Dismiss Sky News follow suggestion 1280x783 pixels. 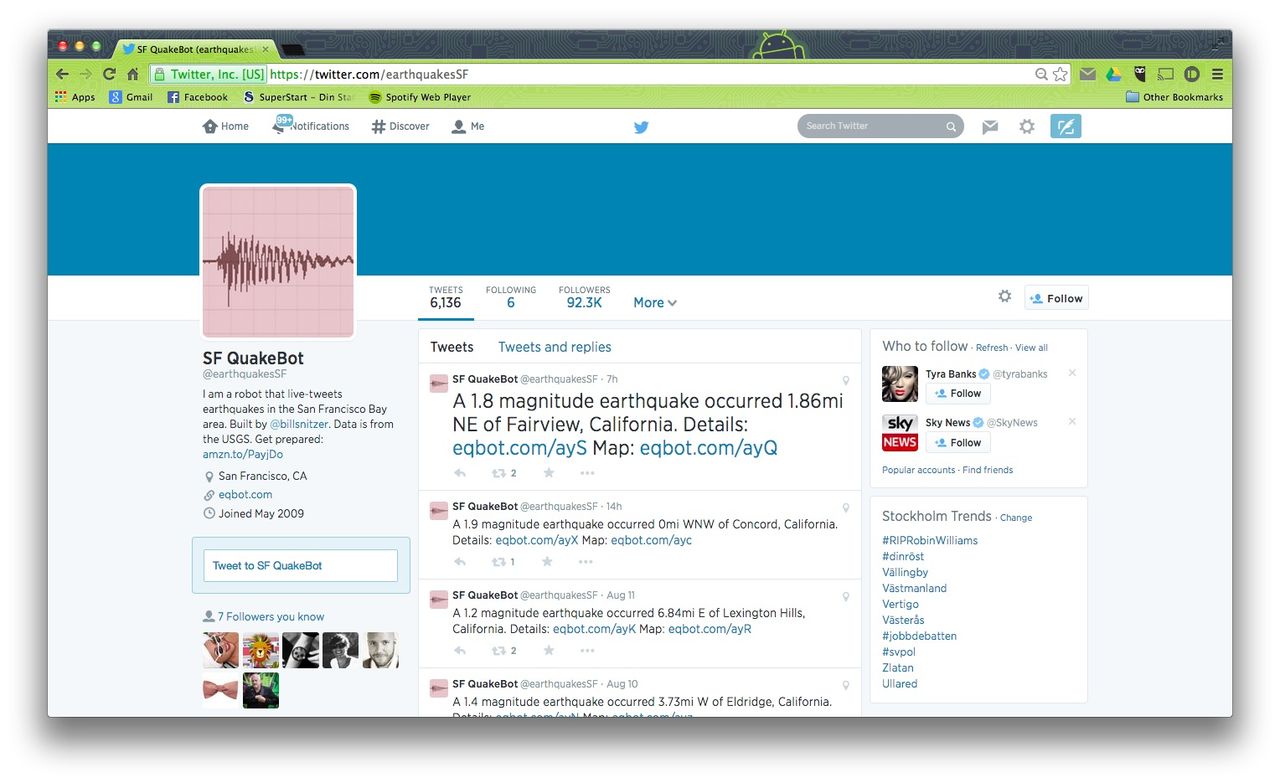click(x=1072, y=422)
